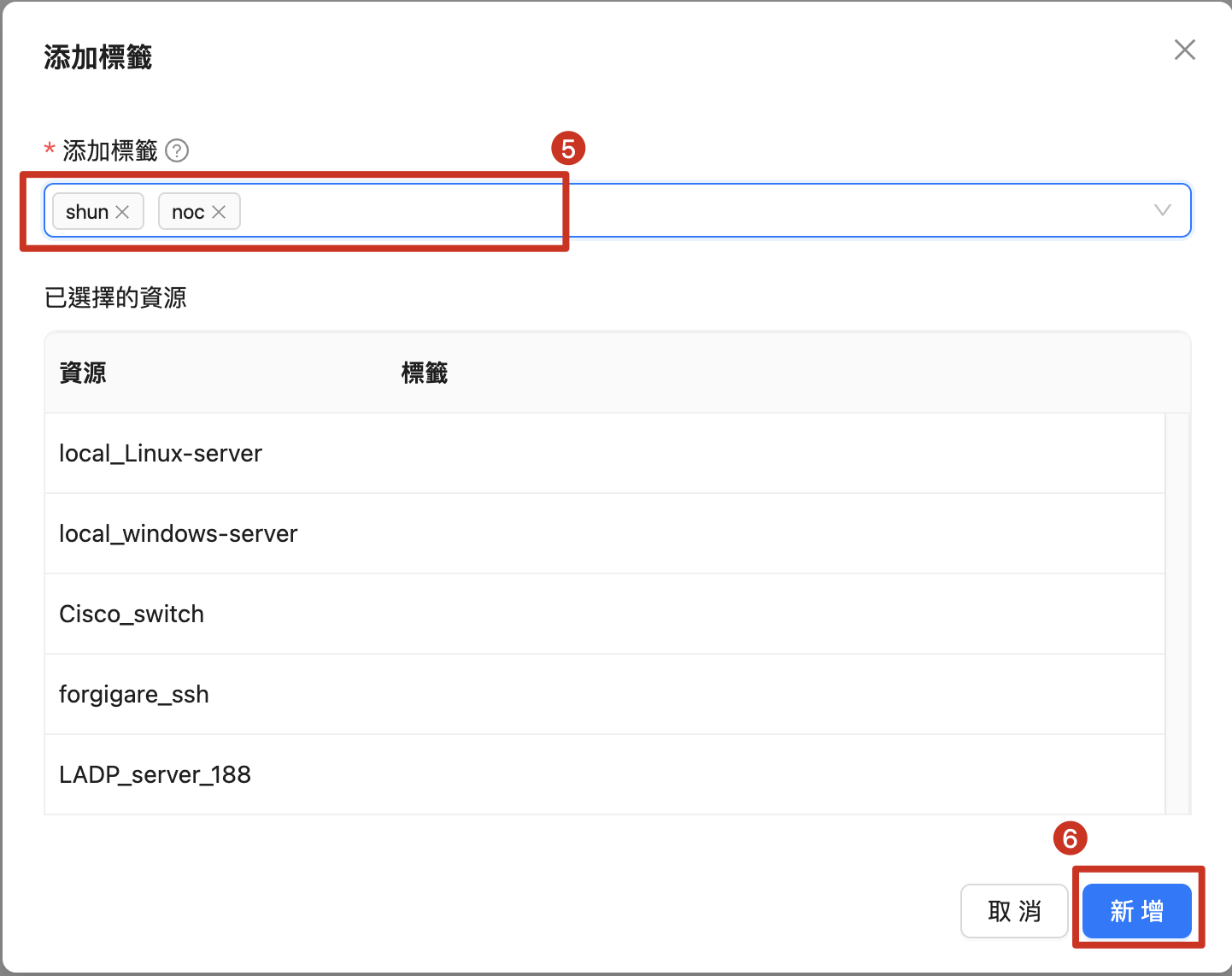Click the red step 5 marker

[x=568, y=149]
